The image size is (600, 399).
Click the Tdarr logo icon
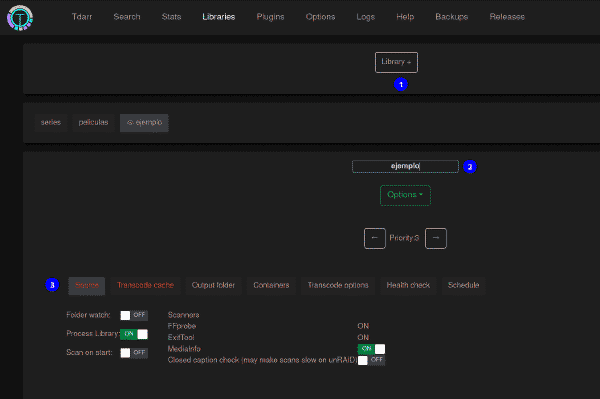click(20, 18)
